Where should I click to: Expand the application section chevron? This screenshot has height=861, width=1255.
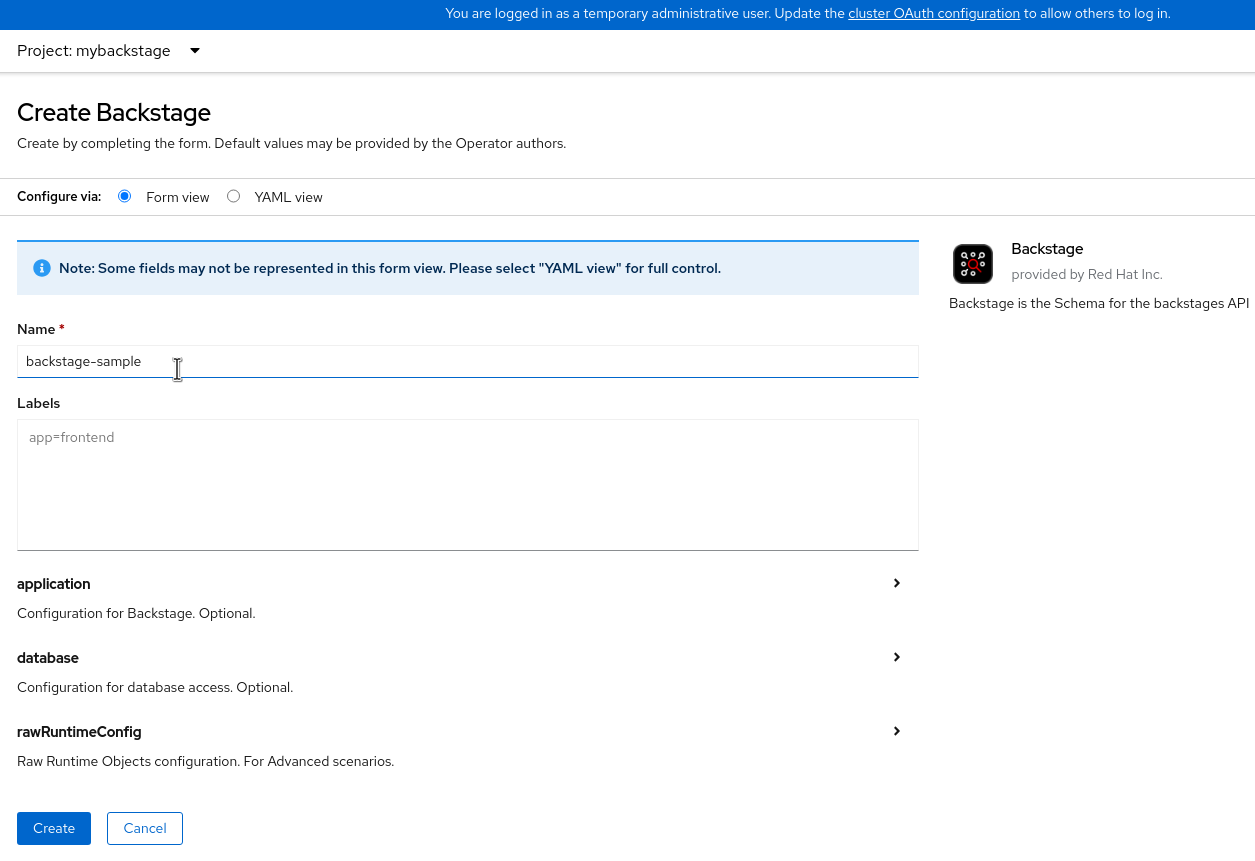click(x=897, y=583)
